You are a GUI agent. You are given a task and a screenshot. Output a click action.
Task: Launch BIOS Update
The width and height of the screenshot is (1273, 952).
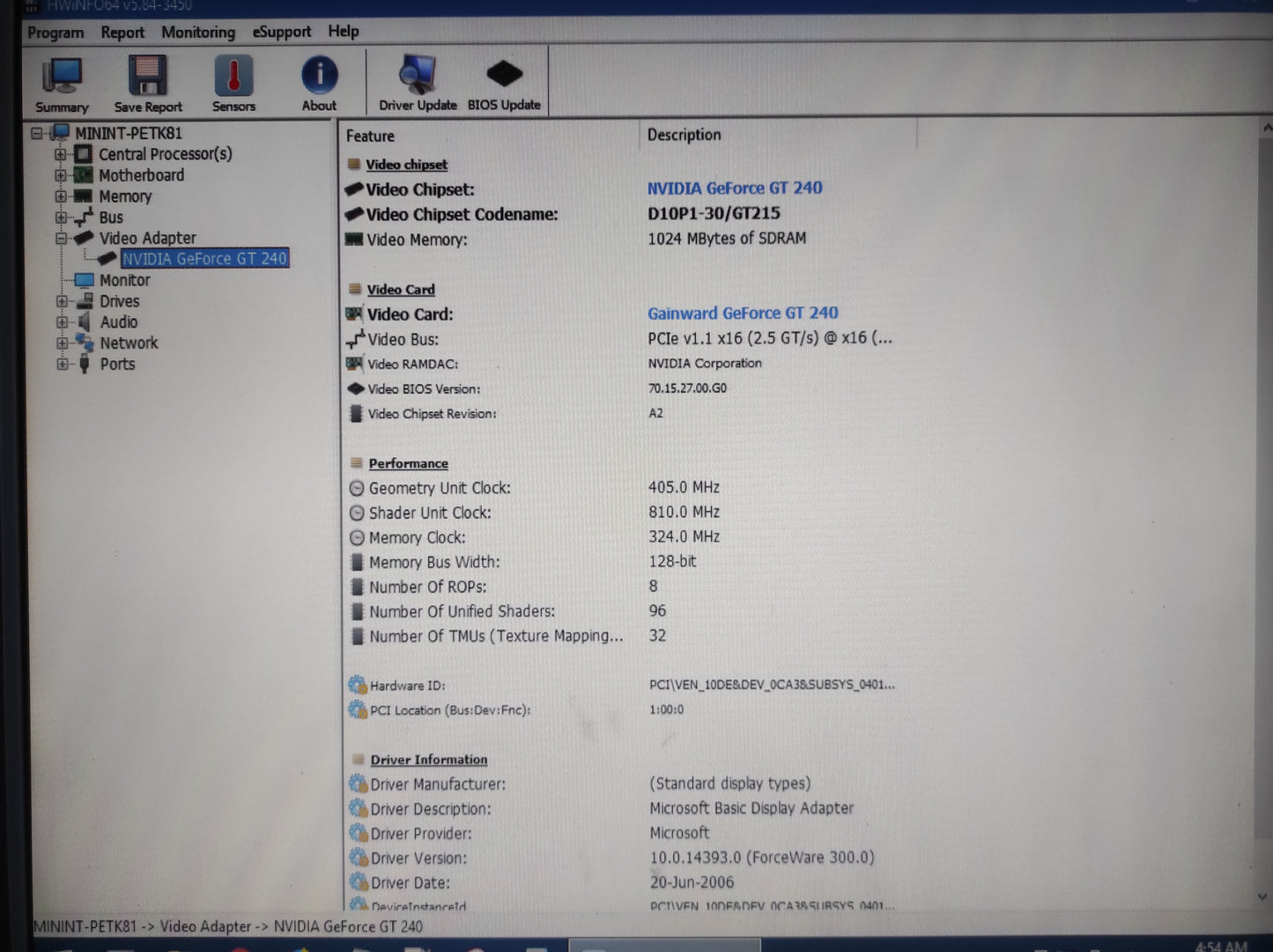[x=504, y=77]
